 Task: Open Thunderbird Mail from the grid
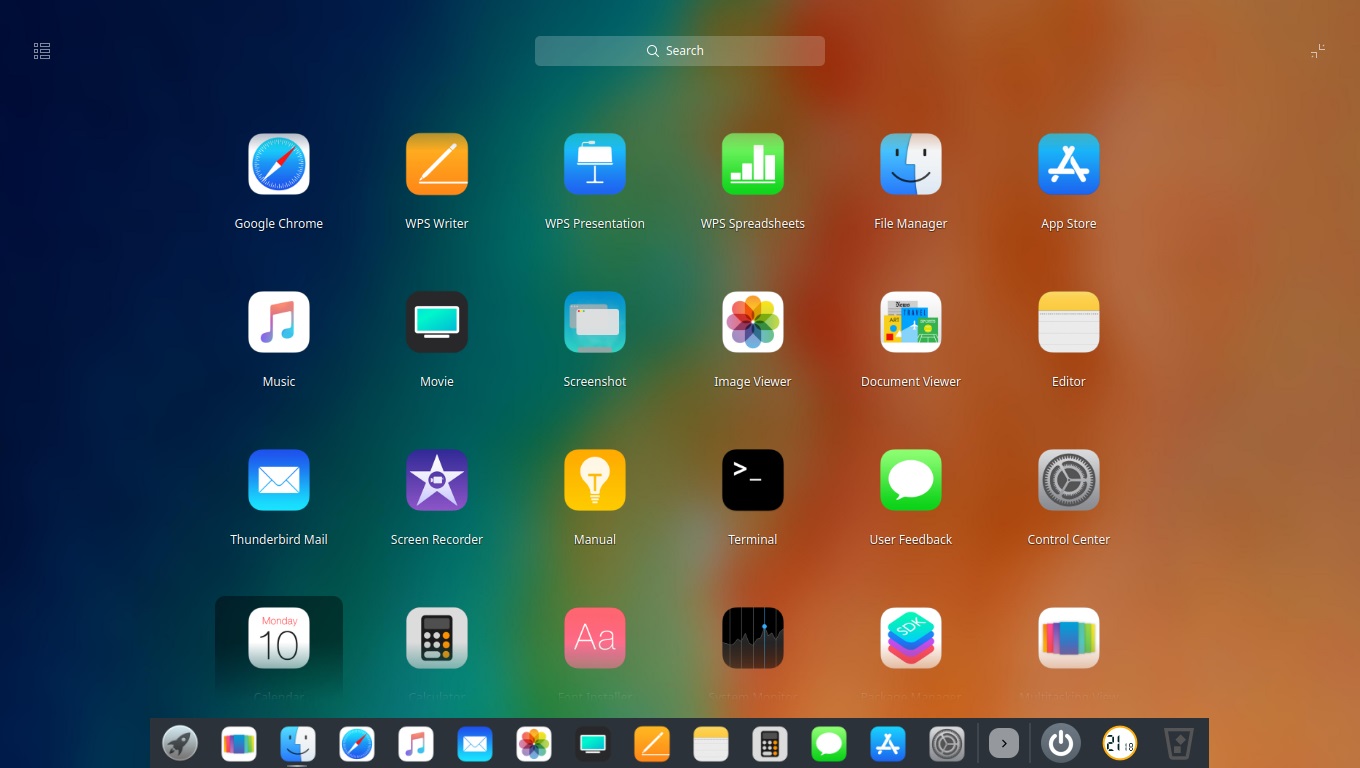click(279, 480)
